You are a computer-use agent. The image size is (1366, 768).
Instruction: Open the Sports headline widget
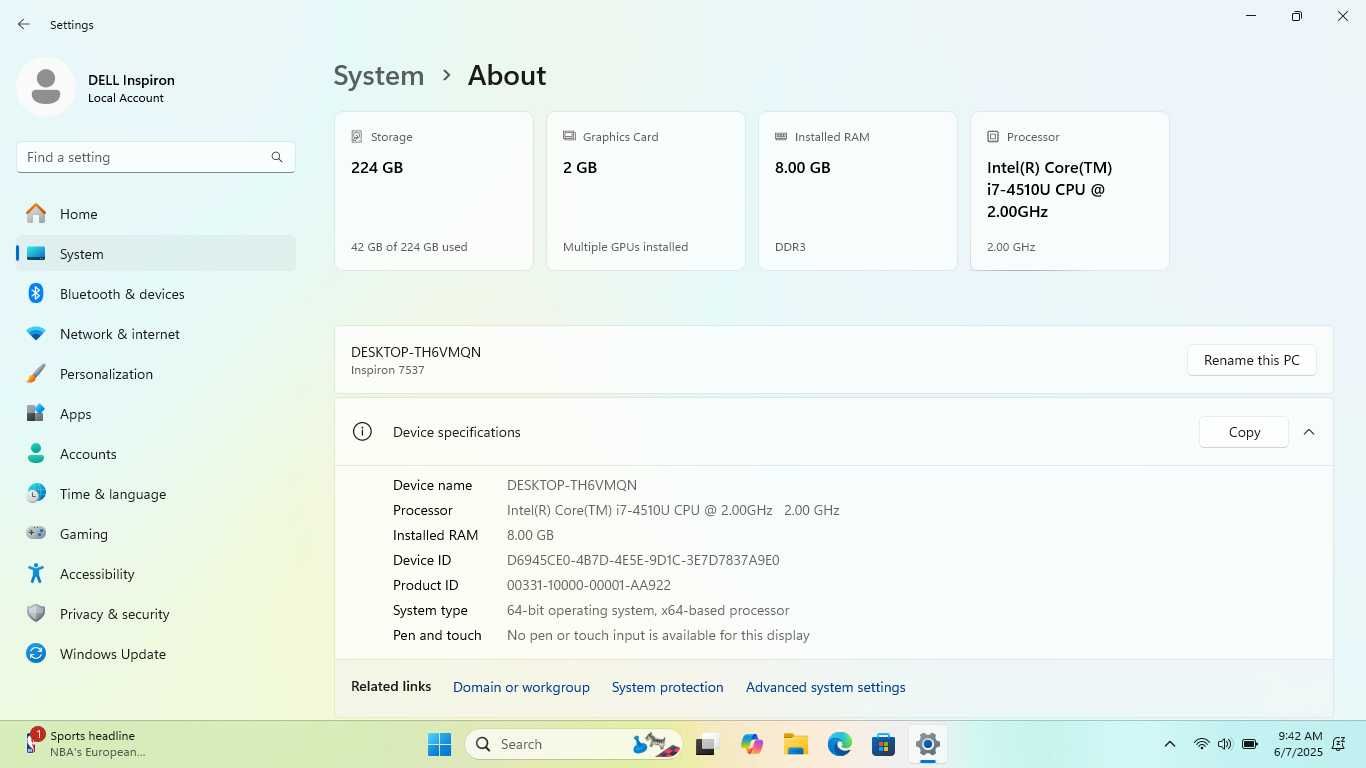[85, 744]
